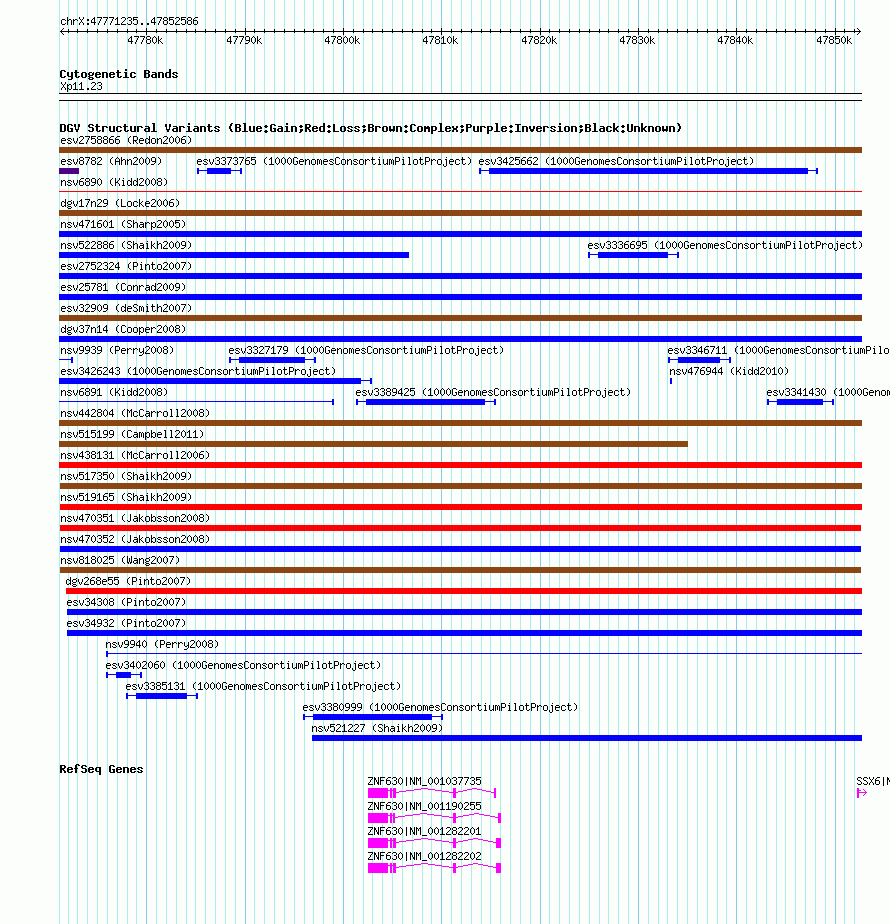Select the esv3336695 blue gain bar
The image size is (890, 924).
pos(633,255)
